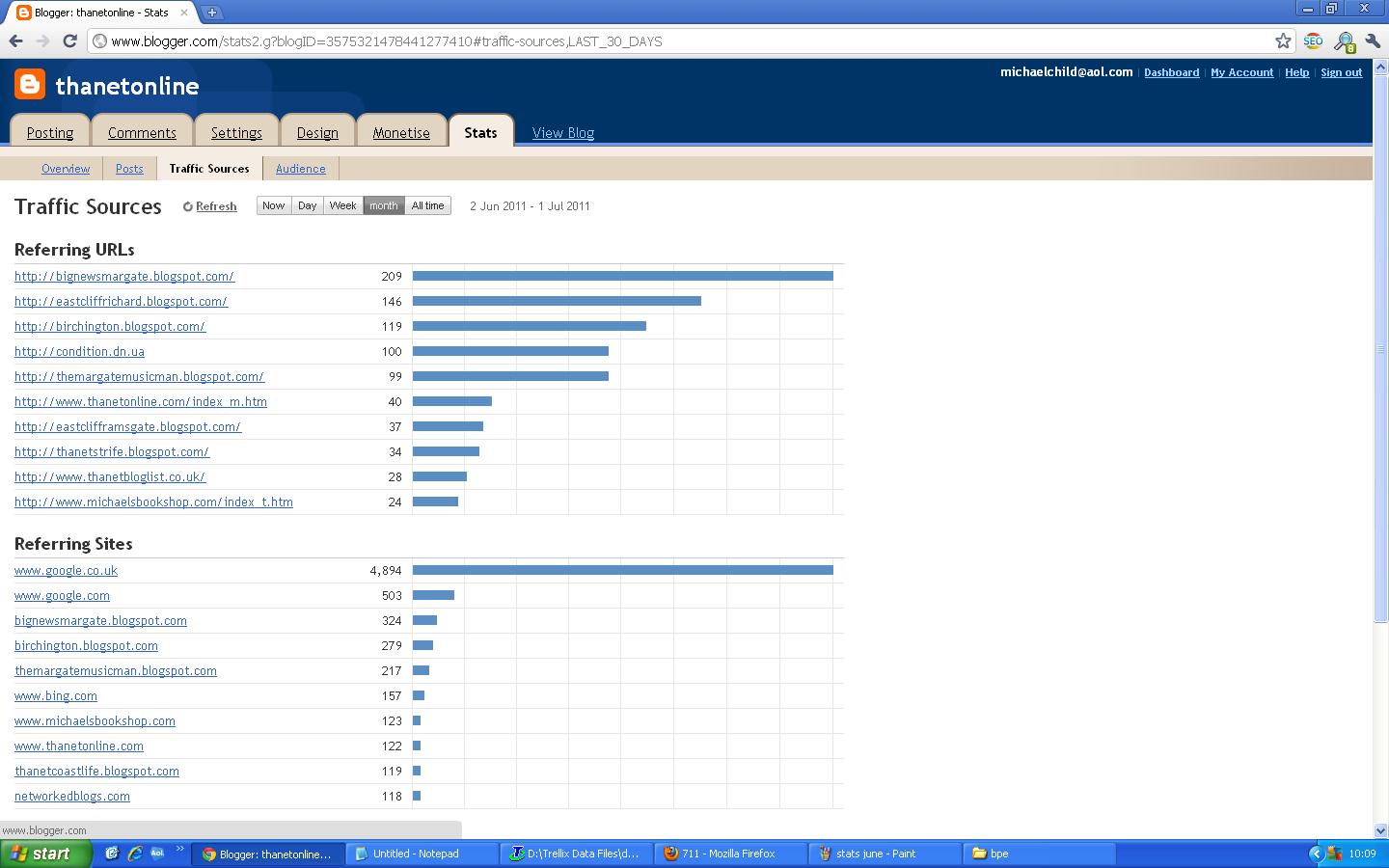Open the thanetonline.com/index_m.htm link
Viewport: 1389px width, 868px height.
[x=141, y=401]
